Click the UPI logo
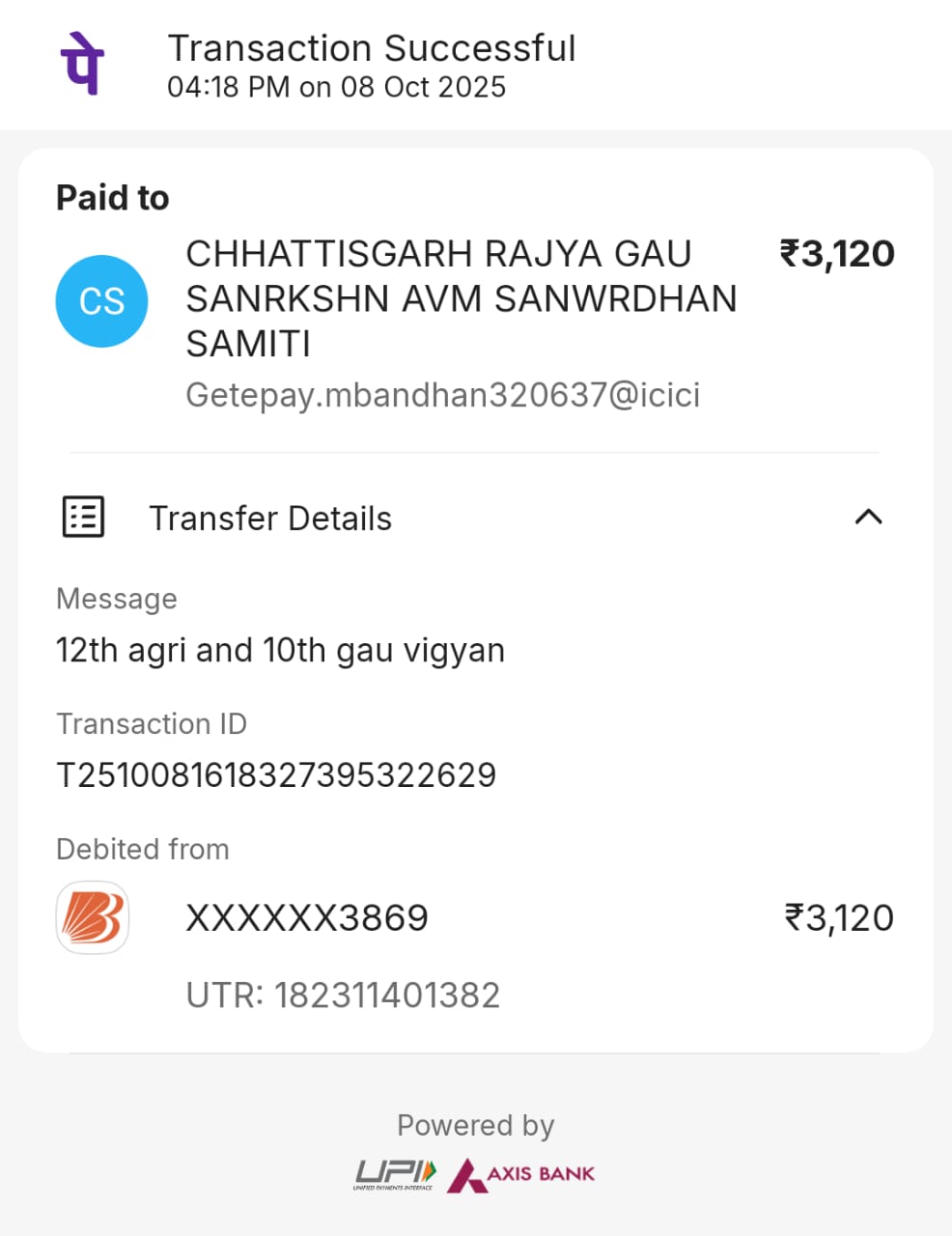The height and width of the screenshot is (1236, 952). pyautogui.click(x=394, y=1174)
